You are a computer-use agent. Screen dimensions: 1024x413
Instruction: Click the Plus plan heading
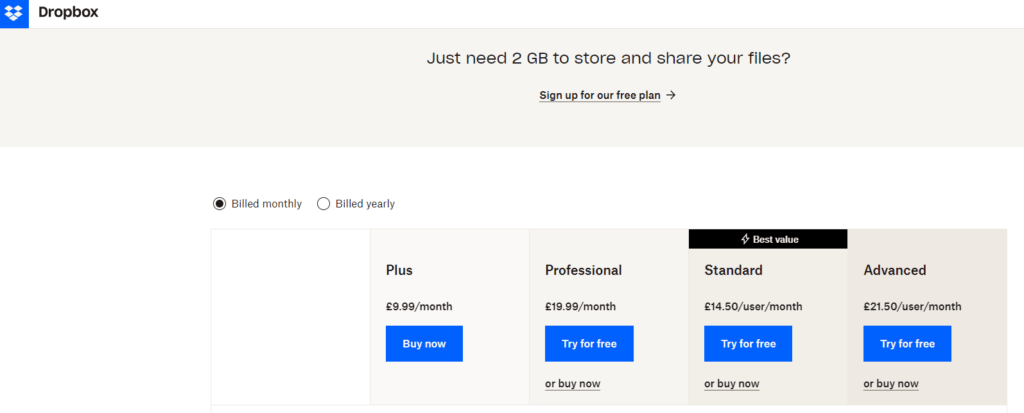[x=399, y=270]
